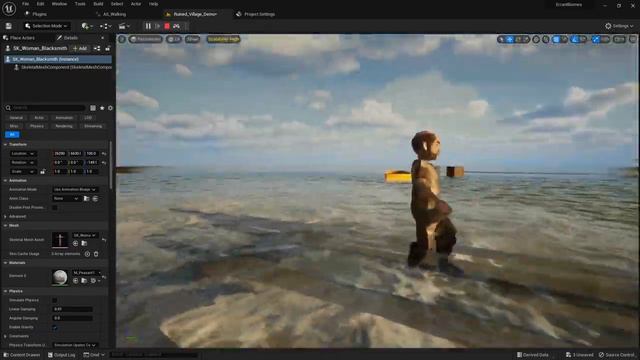Clear Skin Cache Usage array trash icon
The image size is (640, 360).
(96, 254)
